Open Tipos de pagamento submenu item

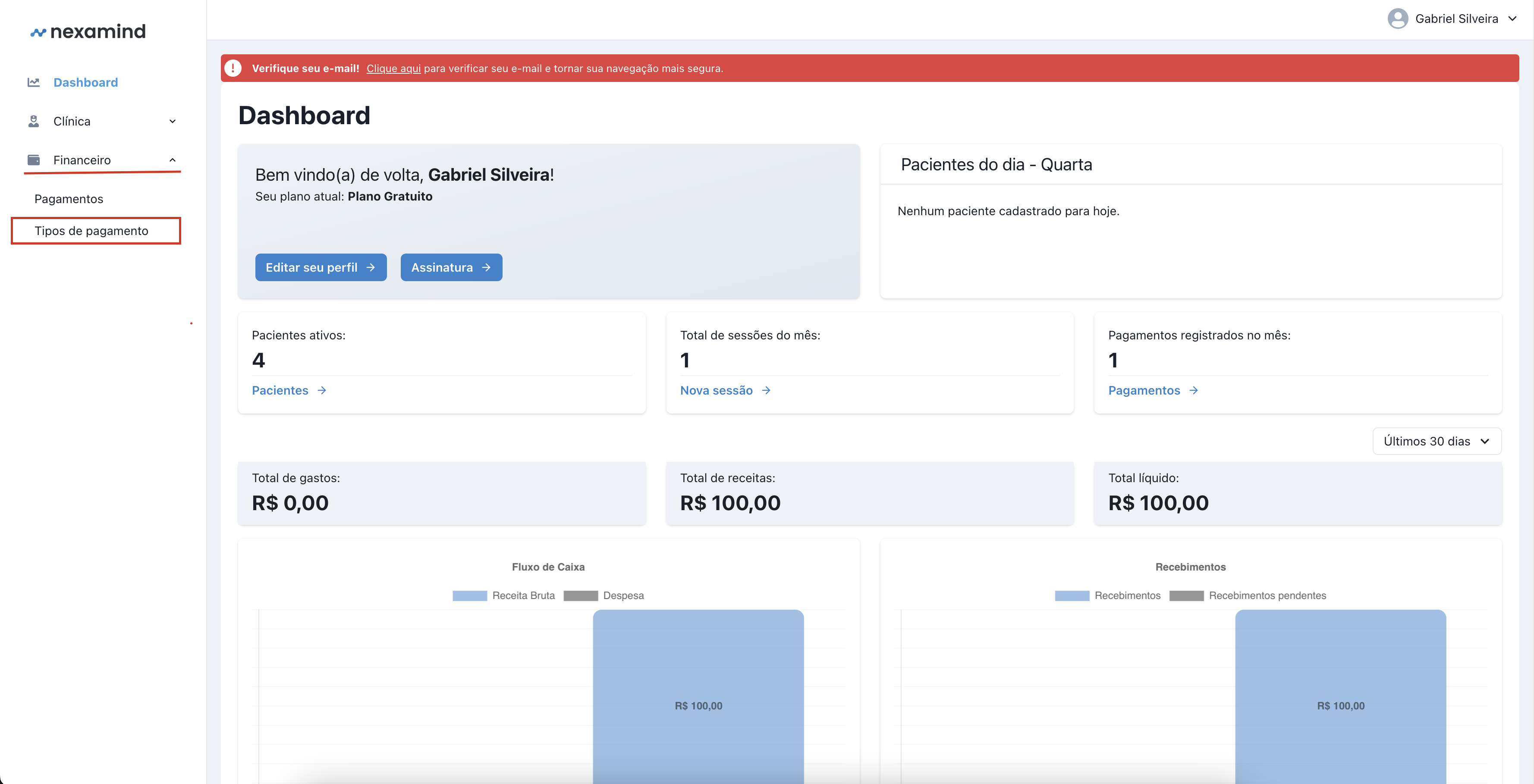coord(91,231)
